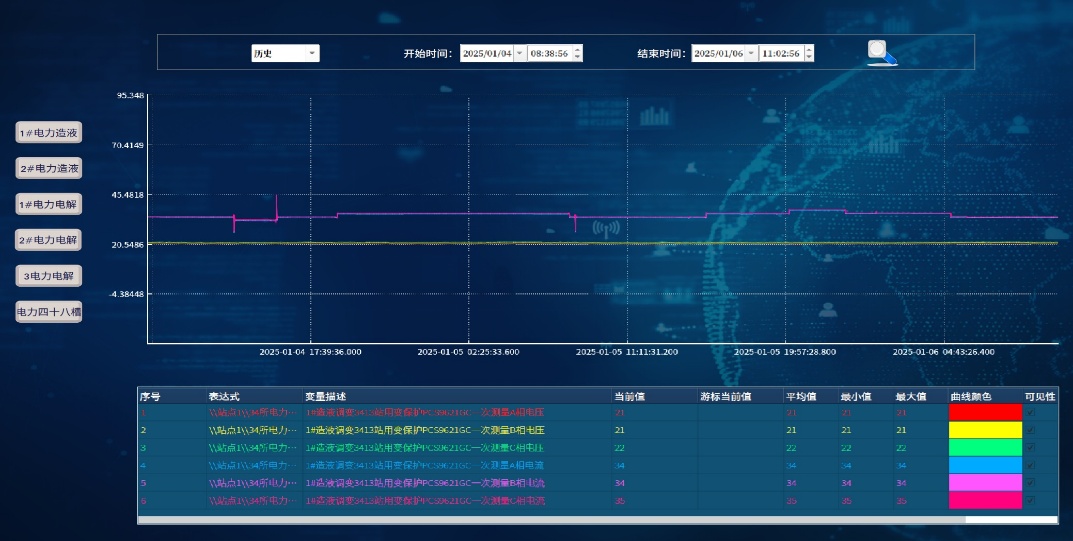Select the 1#电力电解 button
Viewport: 1073px width, 541px height.
point(49,204)
